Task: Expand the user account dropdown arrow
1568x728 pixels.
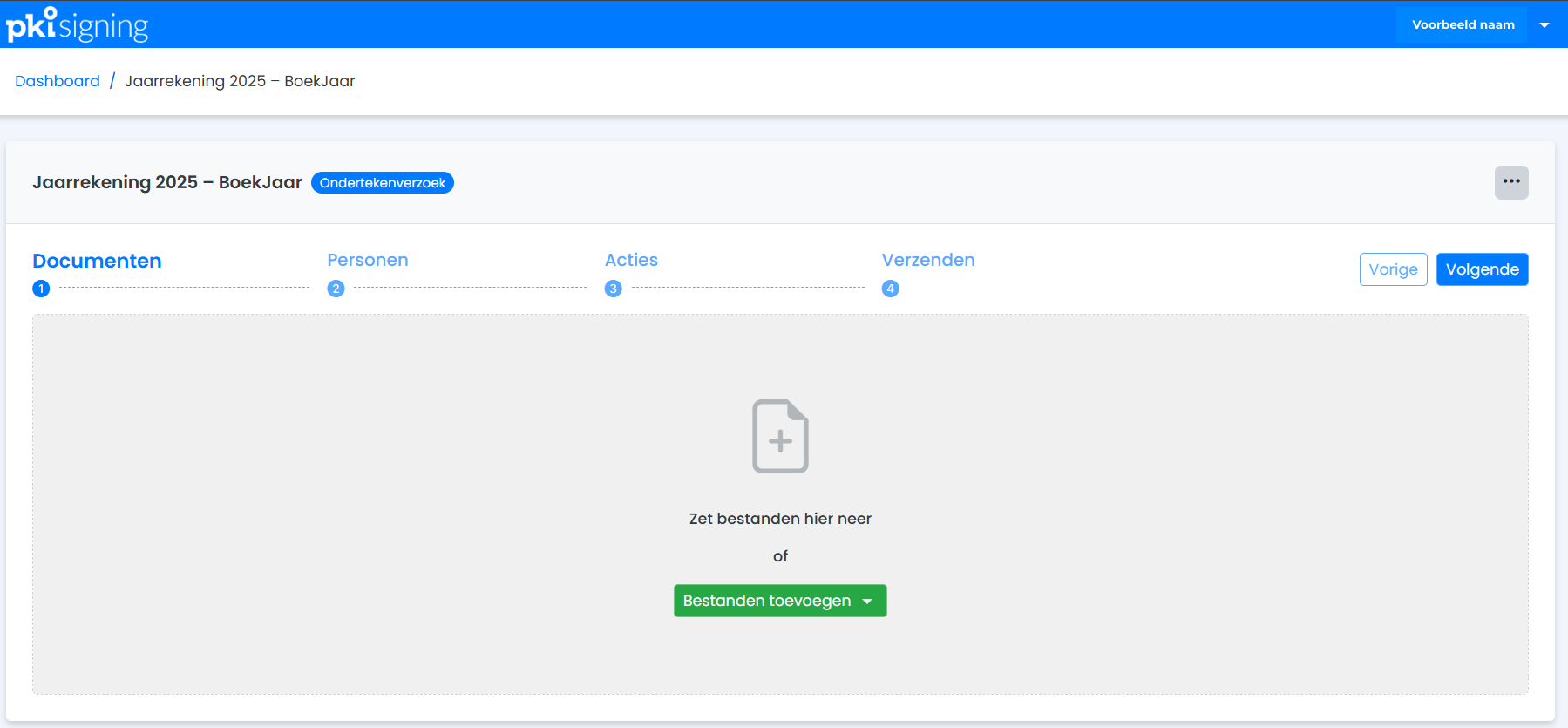Action: pyautogui.click(x=1544, y=25)
